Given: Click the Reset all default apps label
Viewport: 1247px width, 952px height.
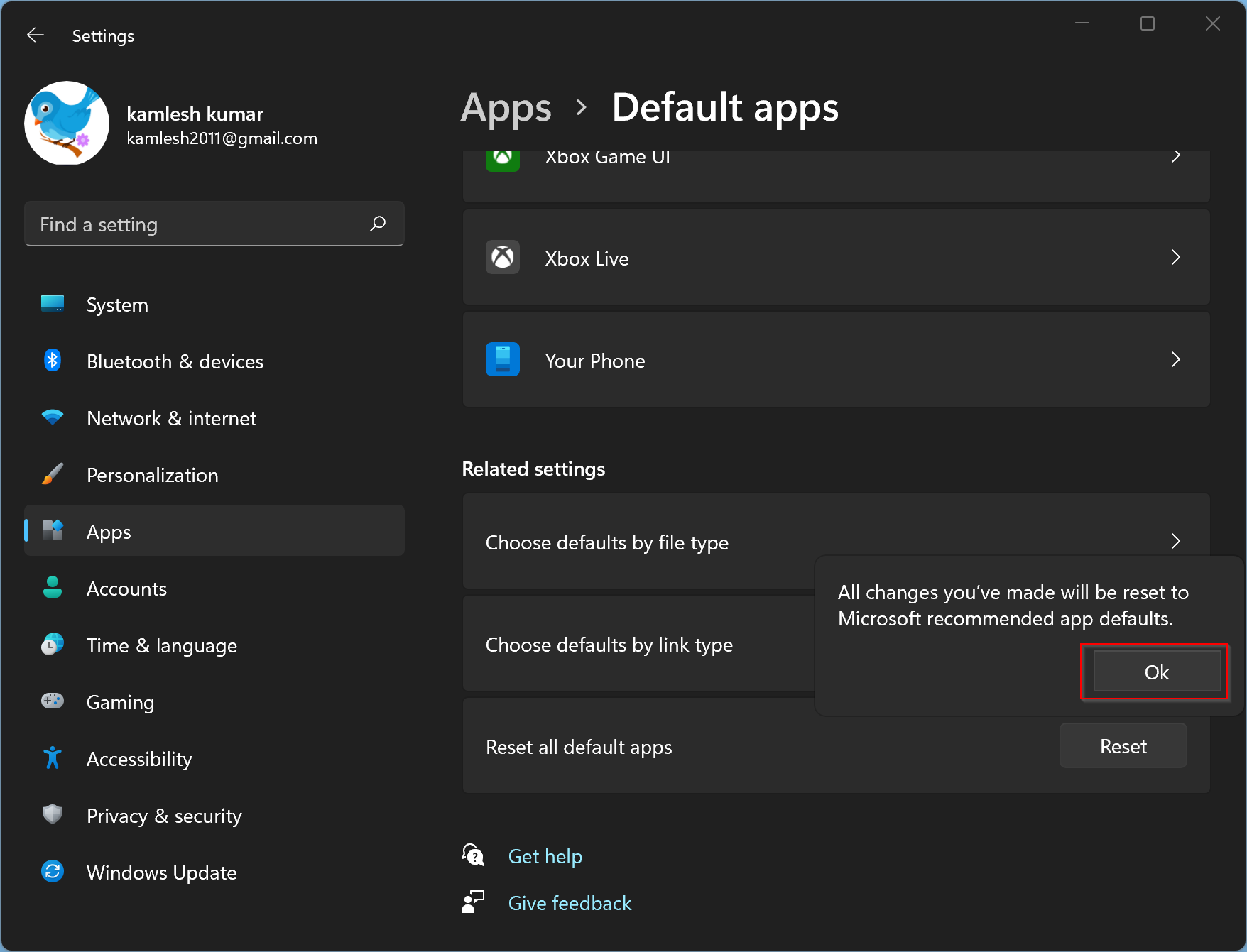Looking at the screenshot, I should pos(579,747).
